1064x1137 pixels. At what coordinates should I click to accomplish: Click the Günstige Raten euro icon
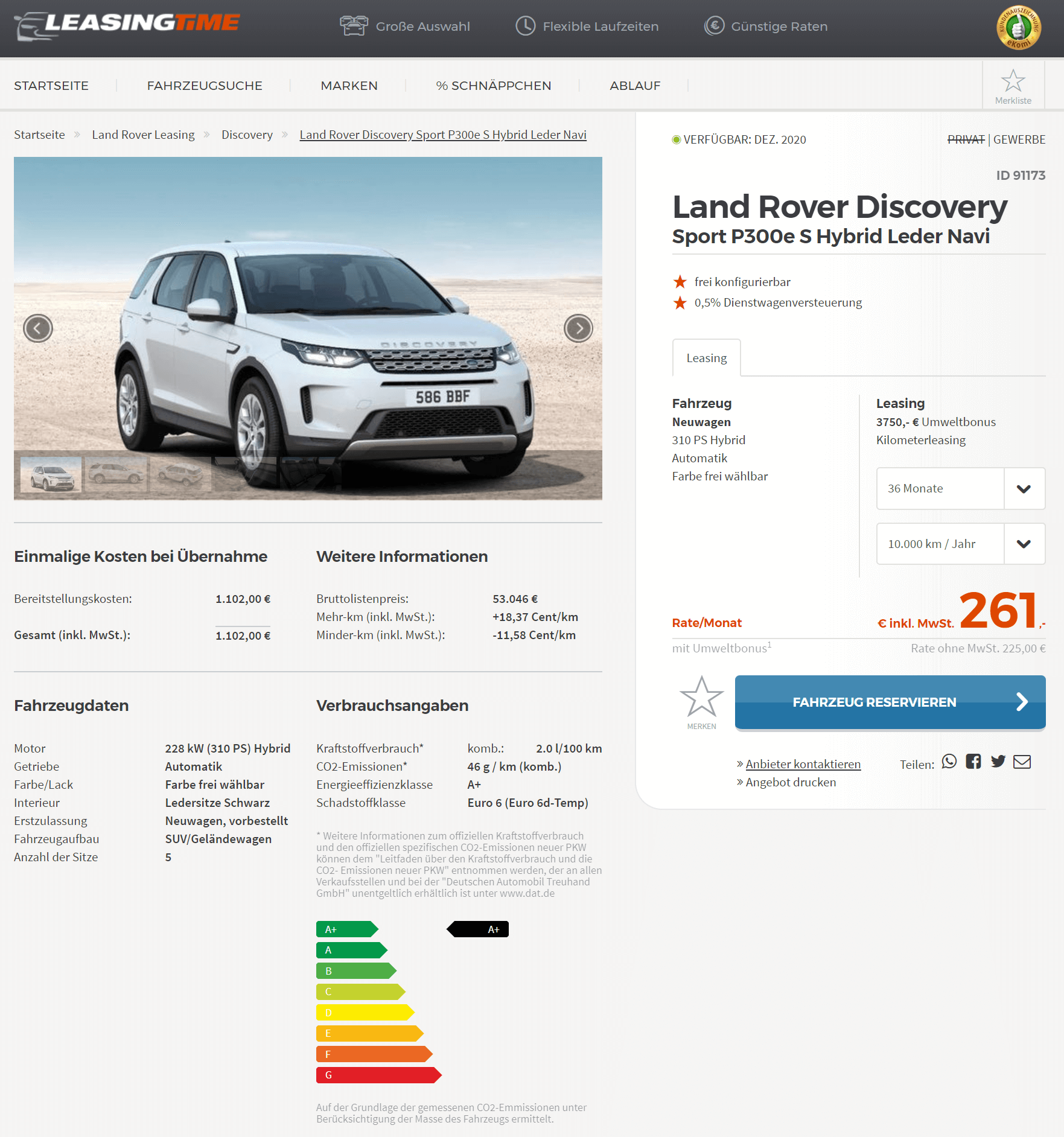pyautogui.click(x=715, y=26)
